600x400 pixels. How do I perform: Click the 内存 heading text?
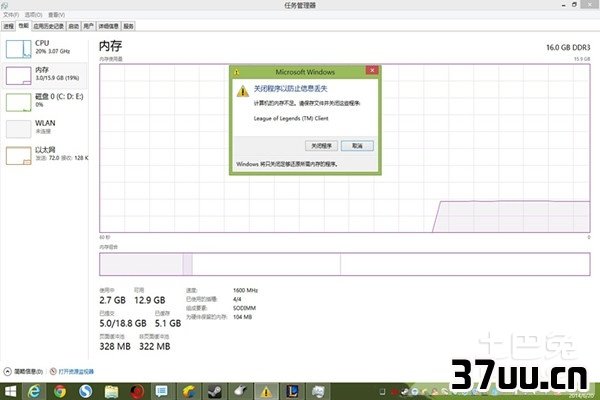tap(111, 46)
